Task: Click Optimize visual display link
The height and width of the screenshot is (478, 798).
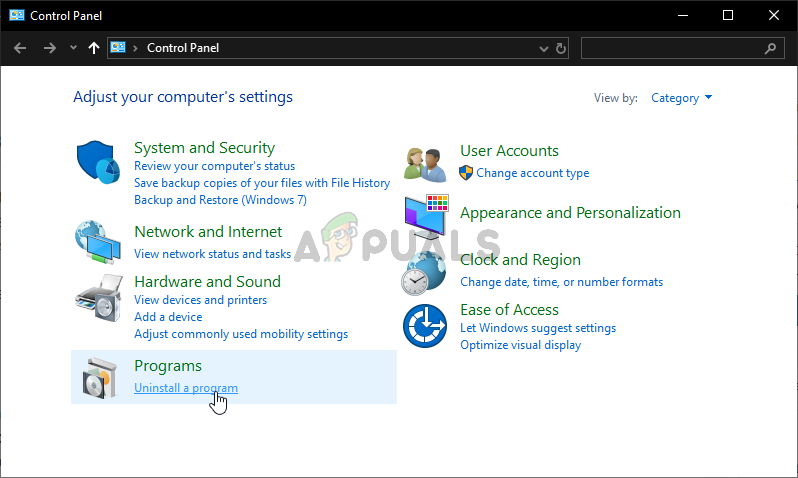Action: (x=520, y=345)
